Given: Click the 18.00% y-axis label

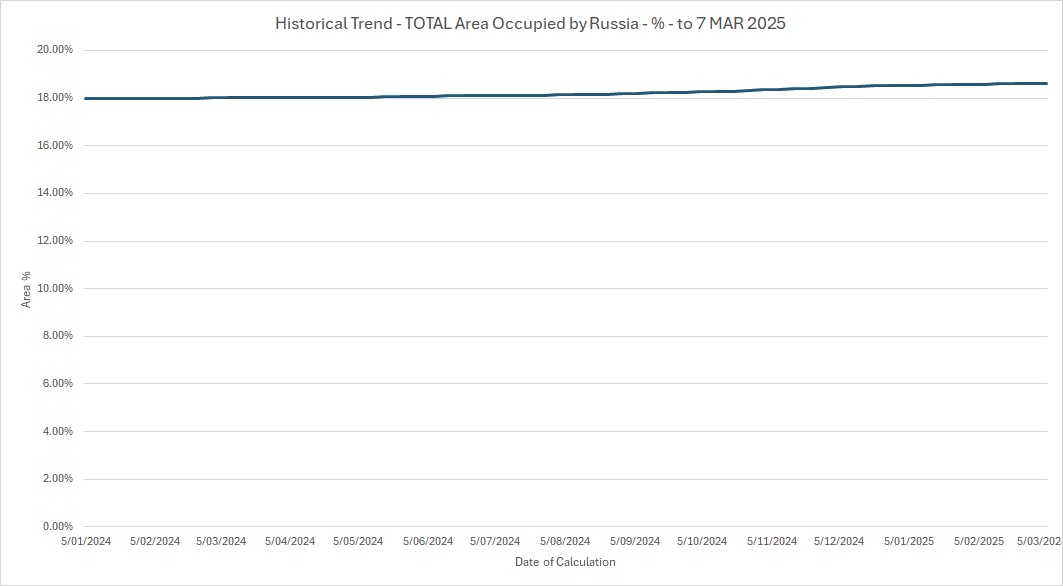Looking at the screenshot, I should 53,98.
